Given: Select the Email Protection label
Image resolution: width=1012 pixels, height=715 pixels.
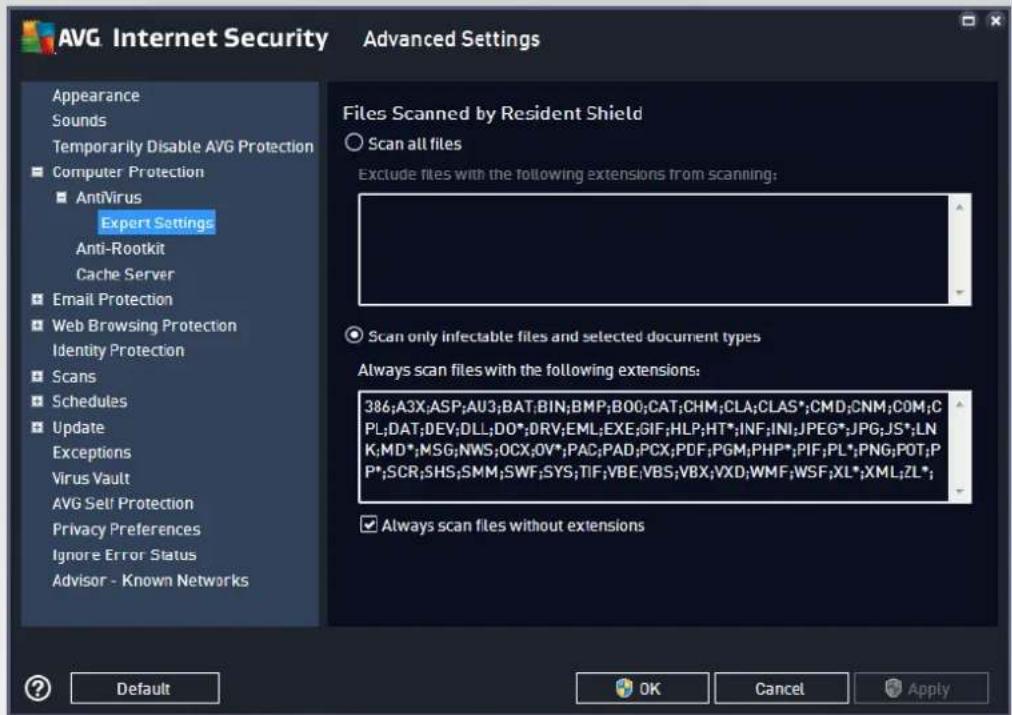Looking at the screenshot, I should (112, 299).
